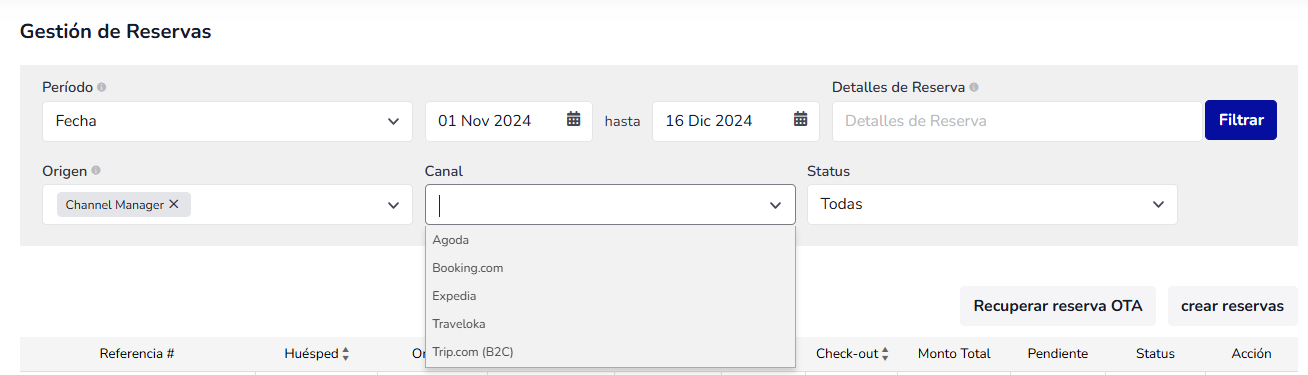Click the Filtrar button
The width and height of the screenshot is (1308, 375).
(x=1241, y=120)
